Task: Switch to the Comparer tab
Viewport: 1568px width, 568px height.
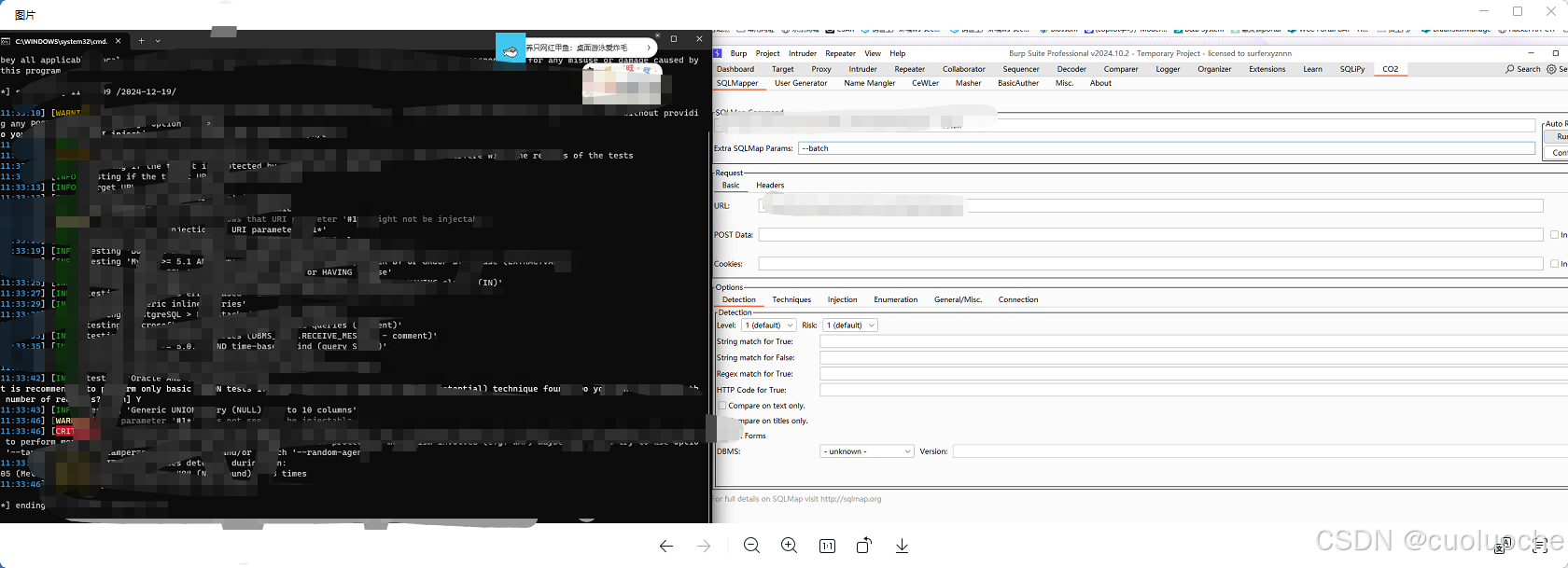Action: 1121,69
